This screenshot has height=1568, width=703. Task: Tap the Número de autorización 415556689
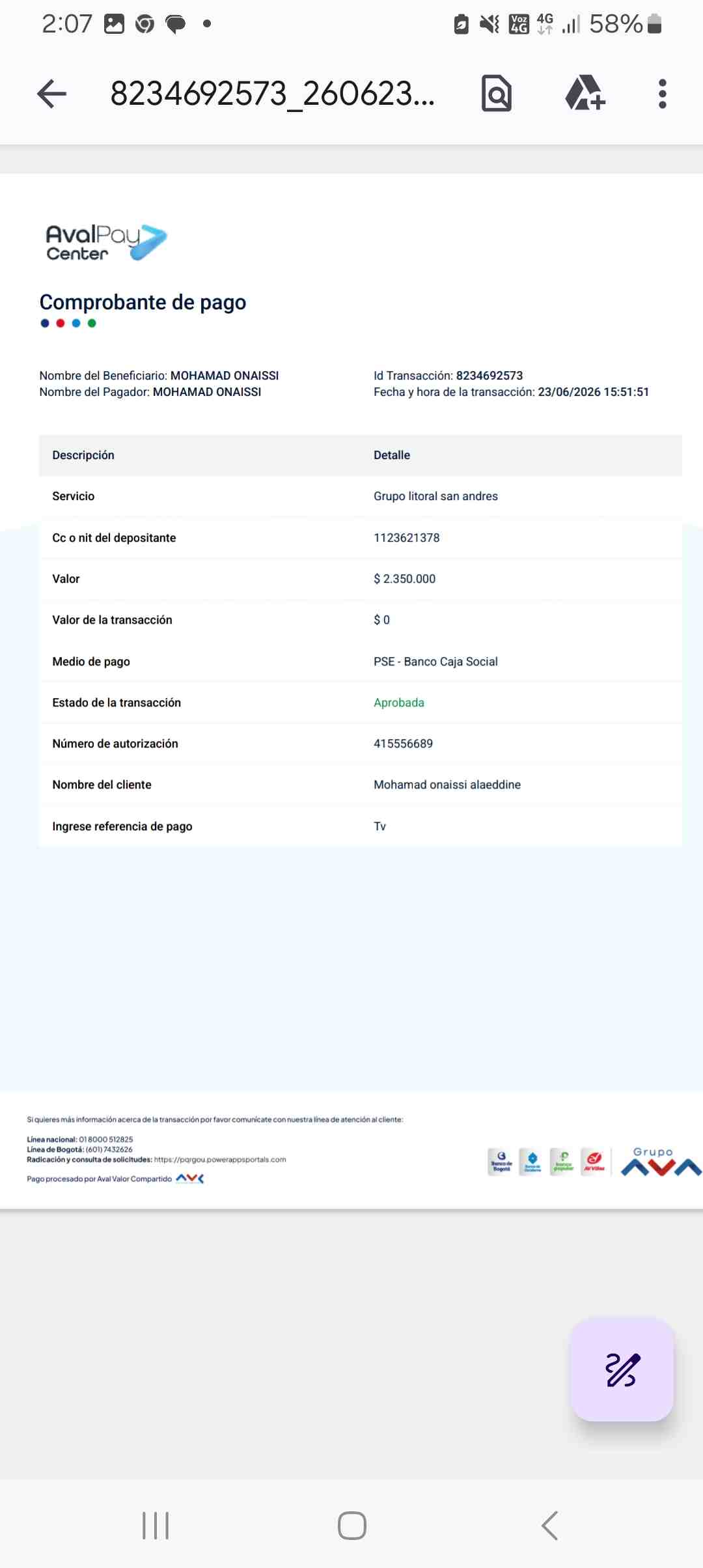403,744
